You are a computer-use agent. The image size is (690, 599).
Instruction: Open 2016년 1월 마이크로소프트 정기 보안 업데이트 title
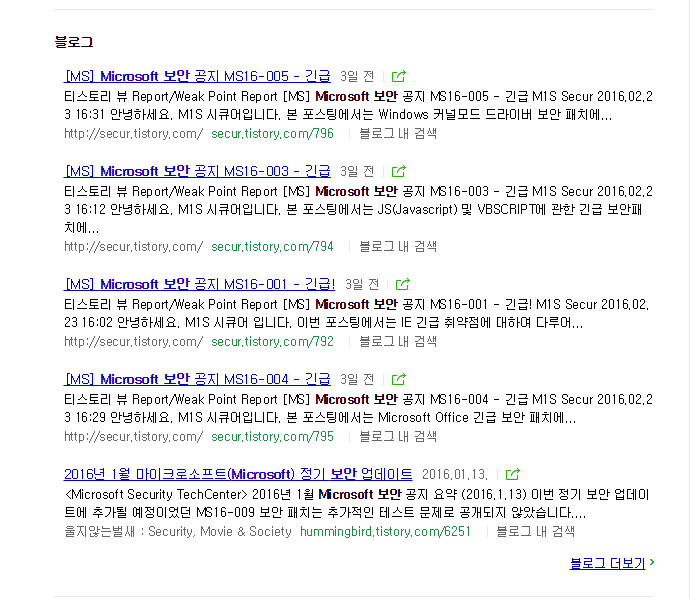(x=238, y=474)
